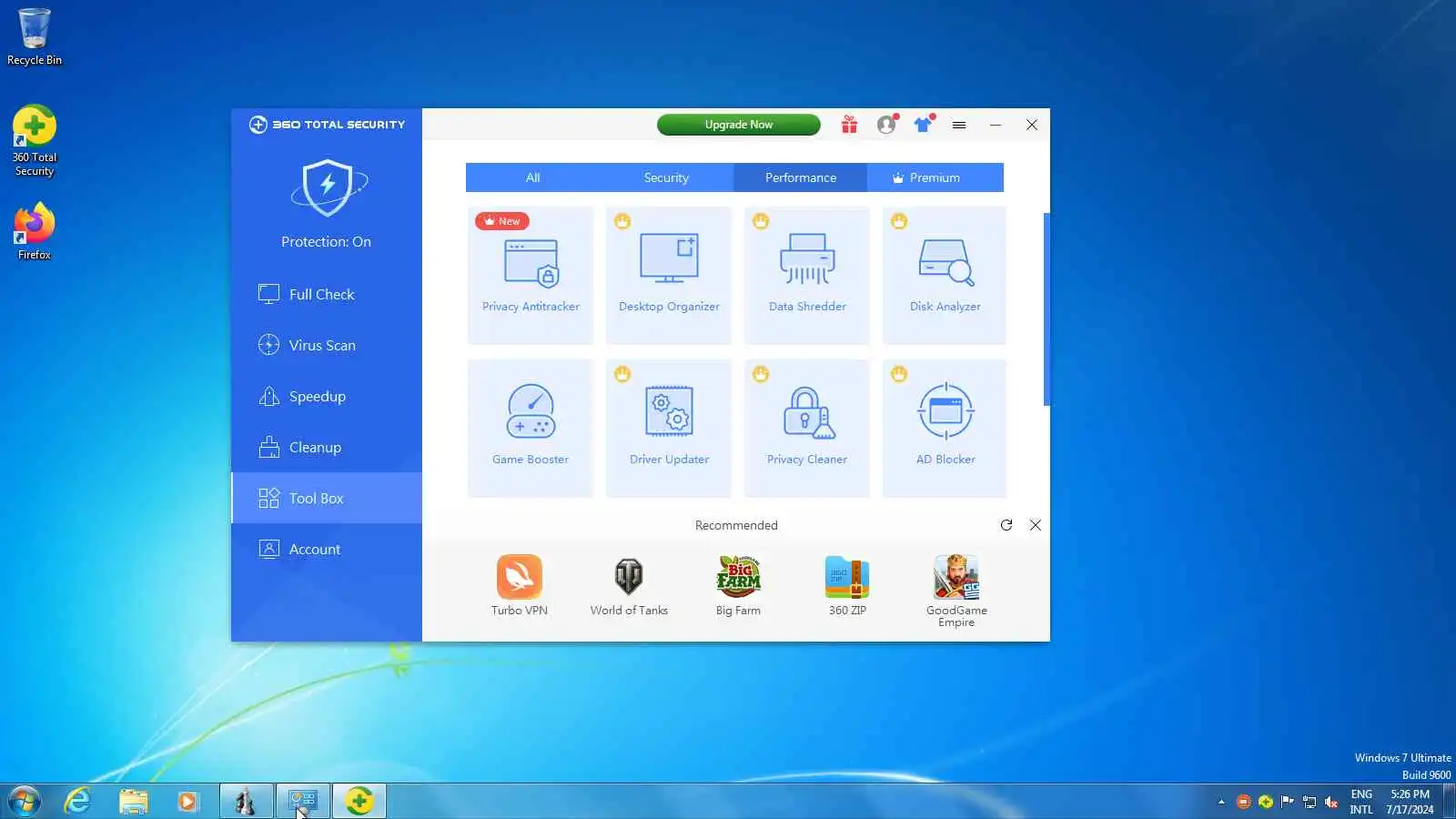Go to Full Check in sidebar

[327, 294]
